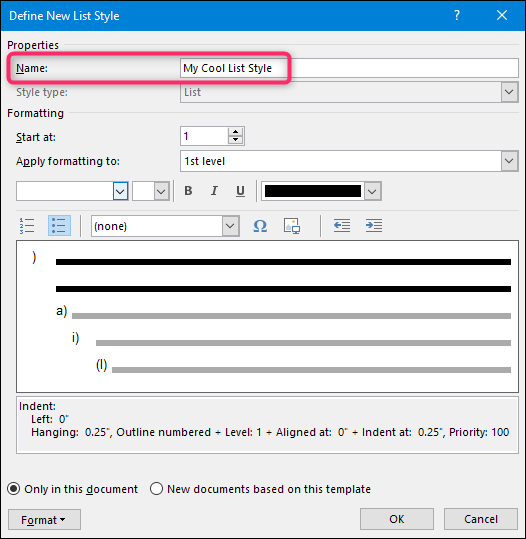526x539 pixels.
Task: Toggle Italic formatting
Action: (x=214, y=191)
